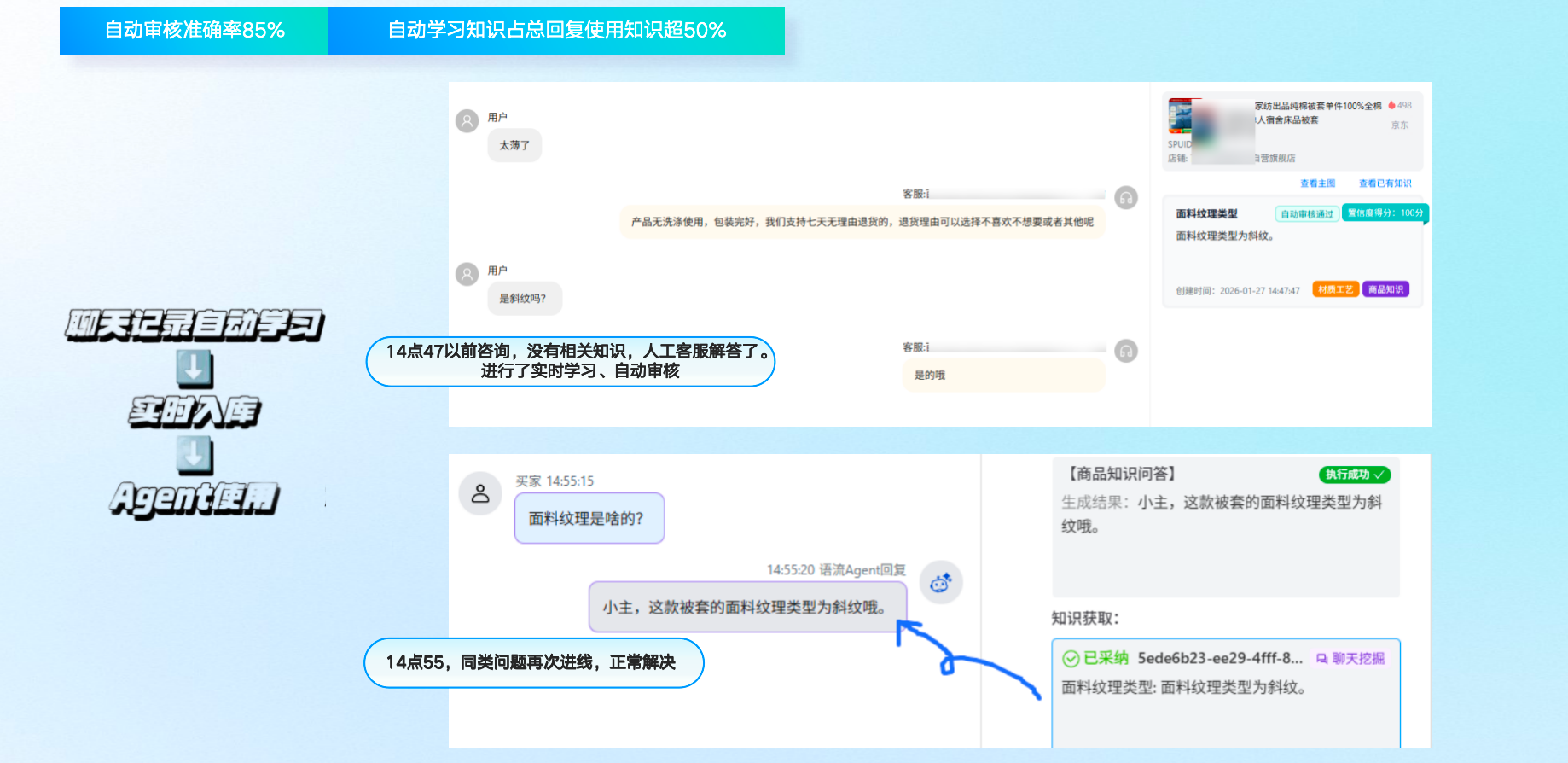Click the buyer avatar next to 买家 14:55:15

pos(480,493)
